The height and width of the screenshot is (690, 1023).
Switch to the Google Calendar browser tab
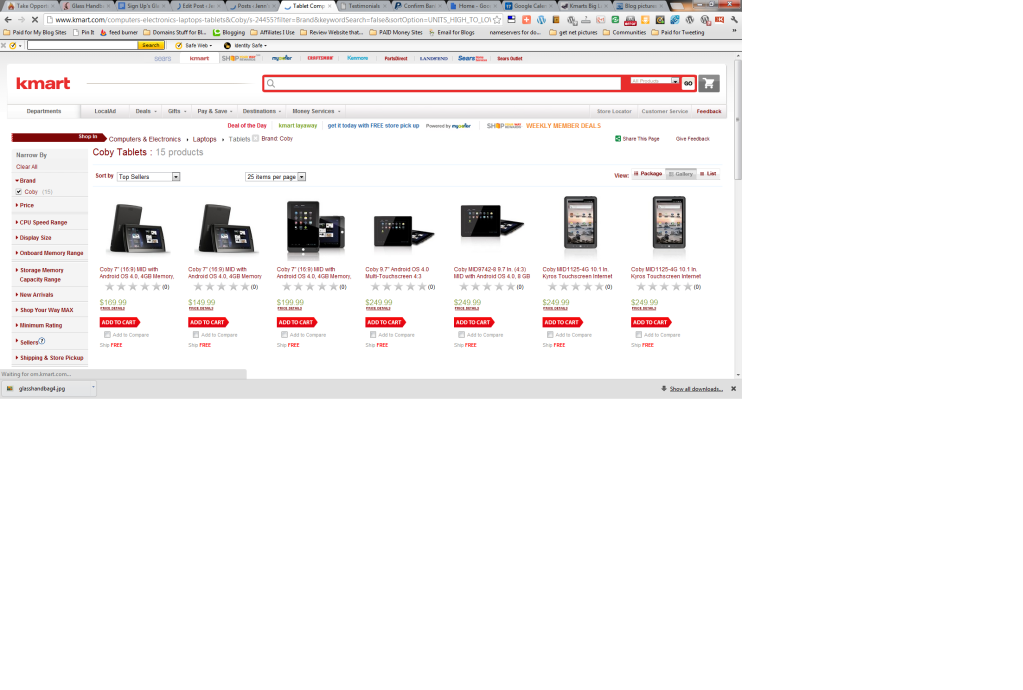(x=529, y=6)
